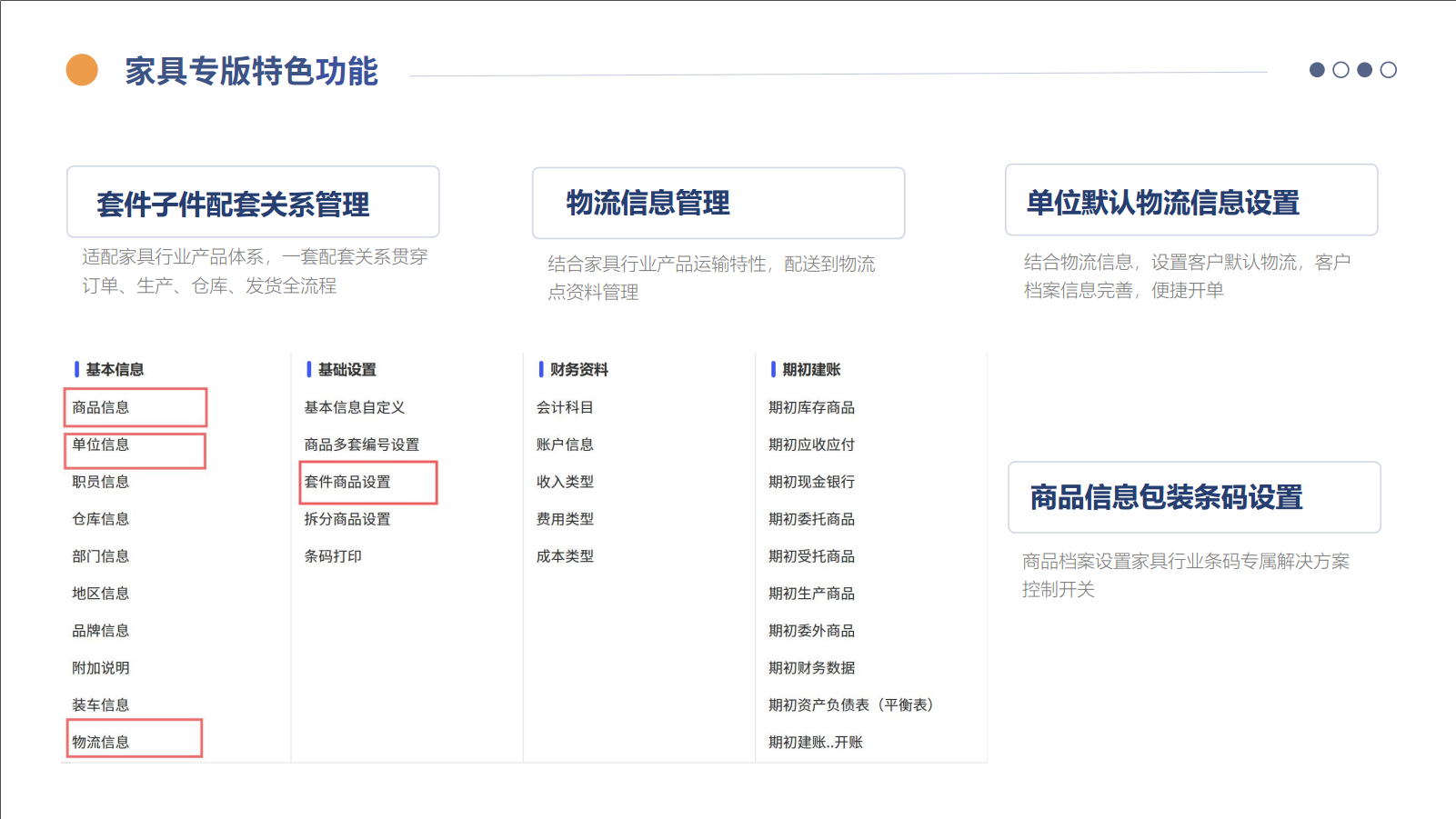Click the 套件子件配套关系管理 card
The image size is (1456, 819).
[x=253, y=203]
